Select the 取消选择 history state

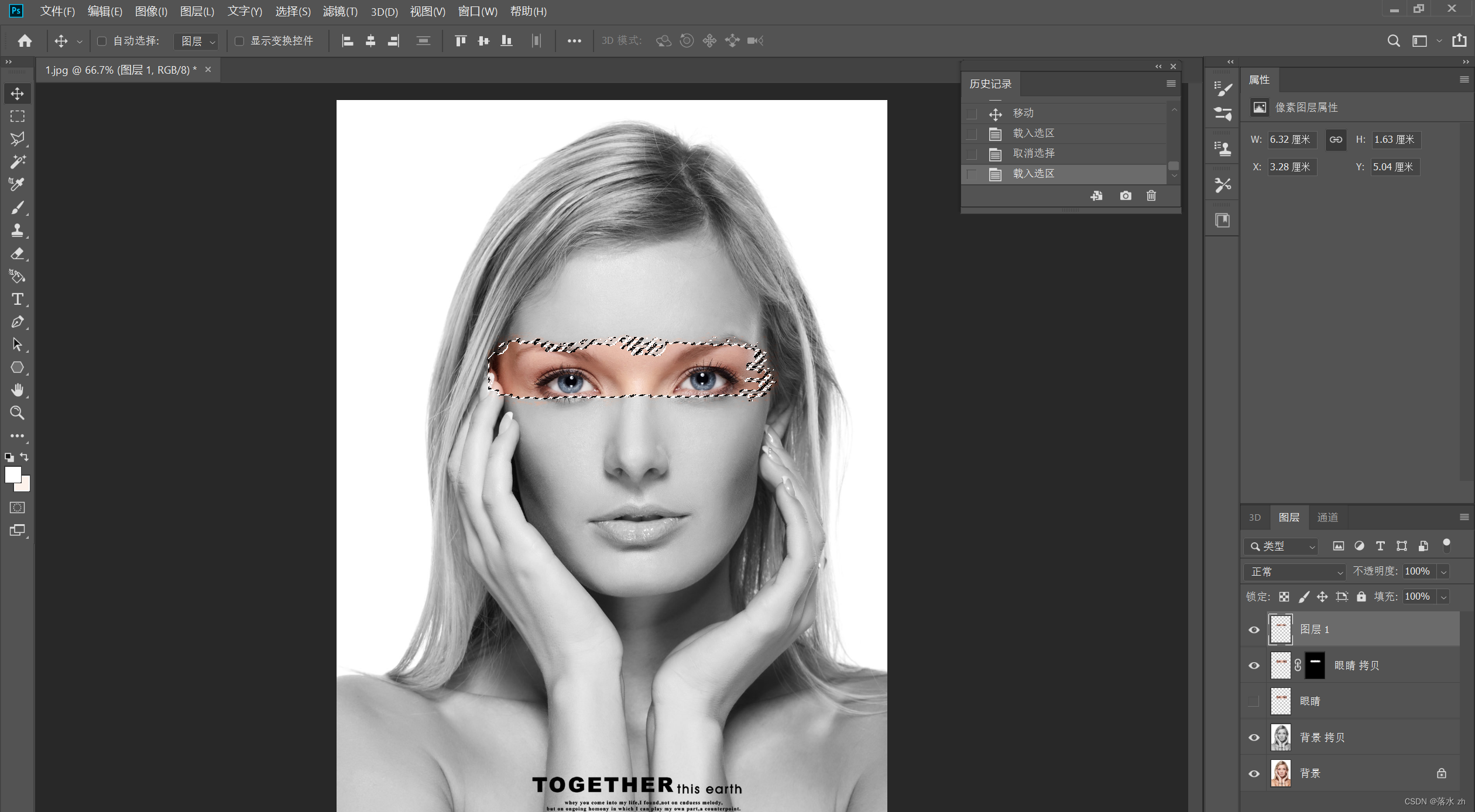[x=1033, y=153]
